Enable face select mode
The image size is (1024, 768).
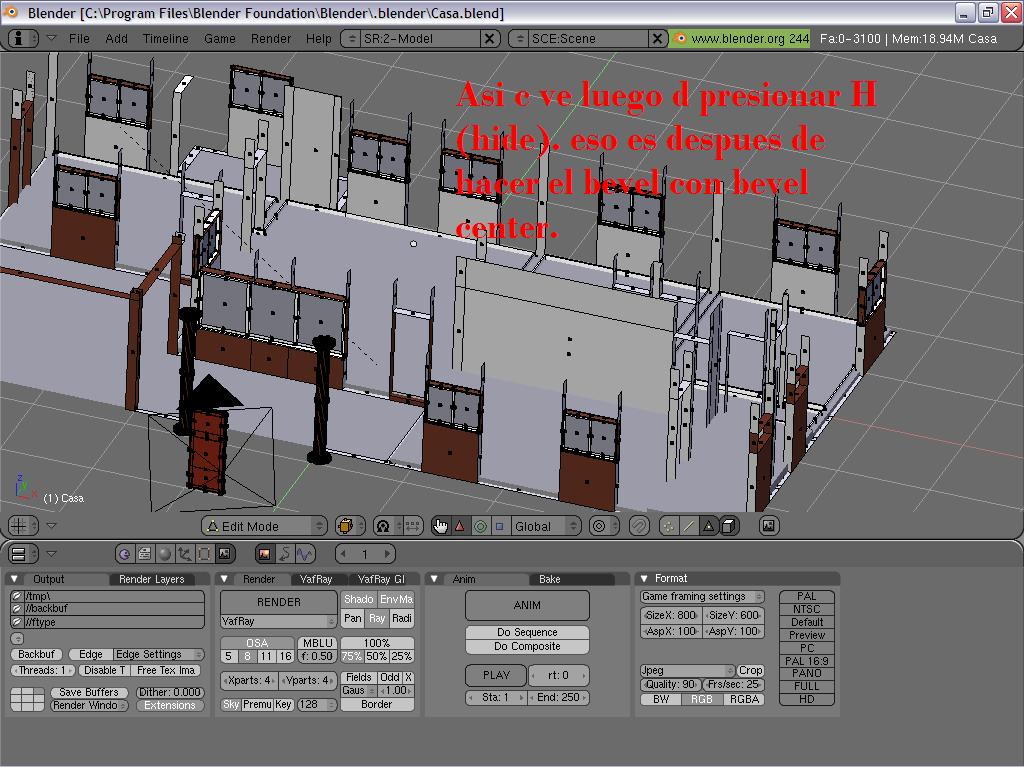709,526
